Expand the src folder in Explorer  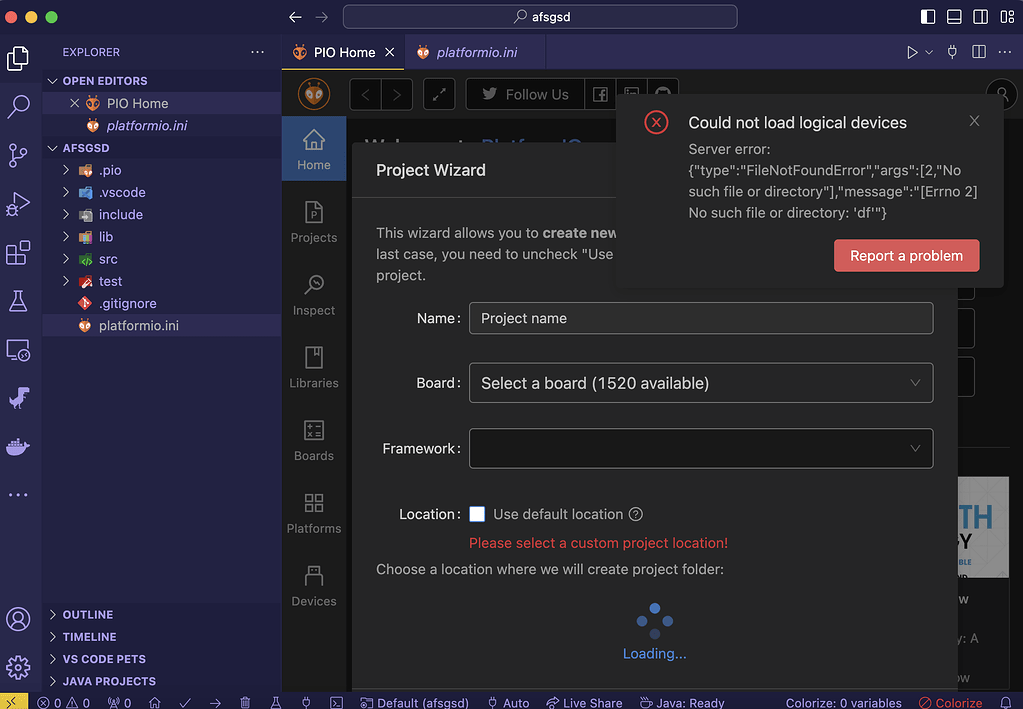click(108, 259)
